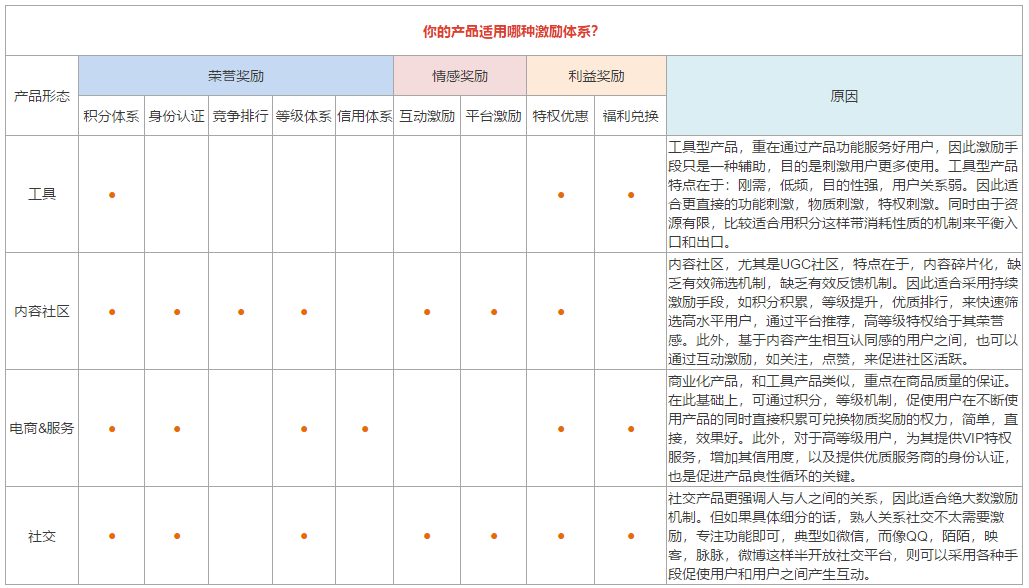The height and width of the screenshot is (588, 1029).
Task: Click the 电商&服务 row 福利兑换 dot
Action: click(x=631, y=429)
